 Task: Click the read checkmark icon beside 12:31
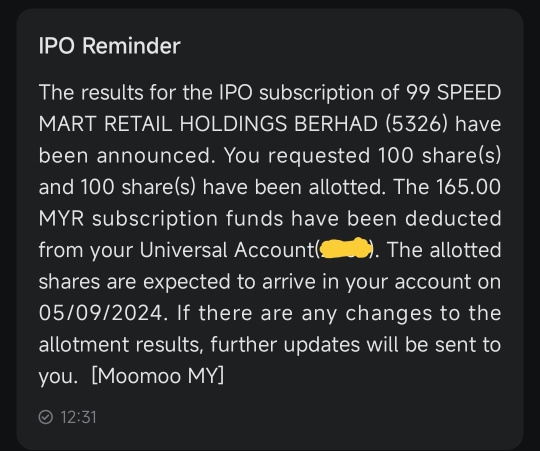click(45, 417)
